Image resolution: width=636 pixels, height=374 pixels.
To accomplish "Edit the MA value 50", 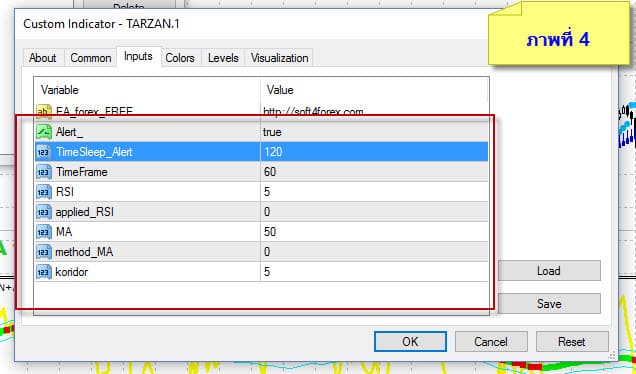I will tap(374, 232).
